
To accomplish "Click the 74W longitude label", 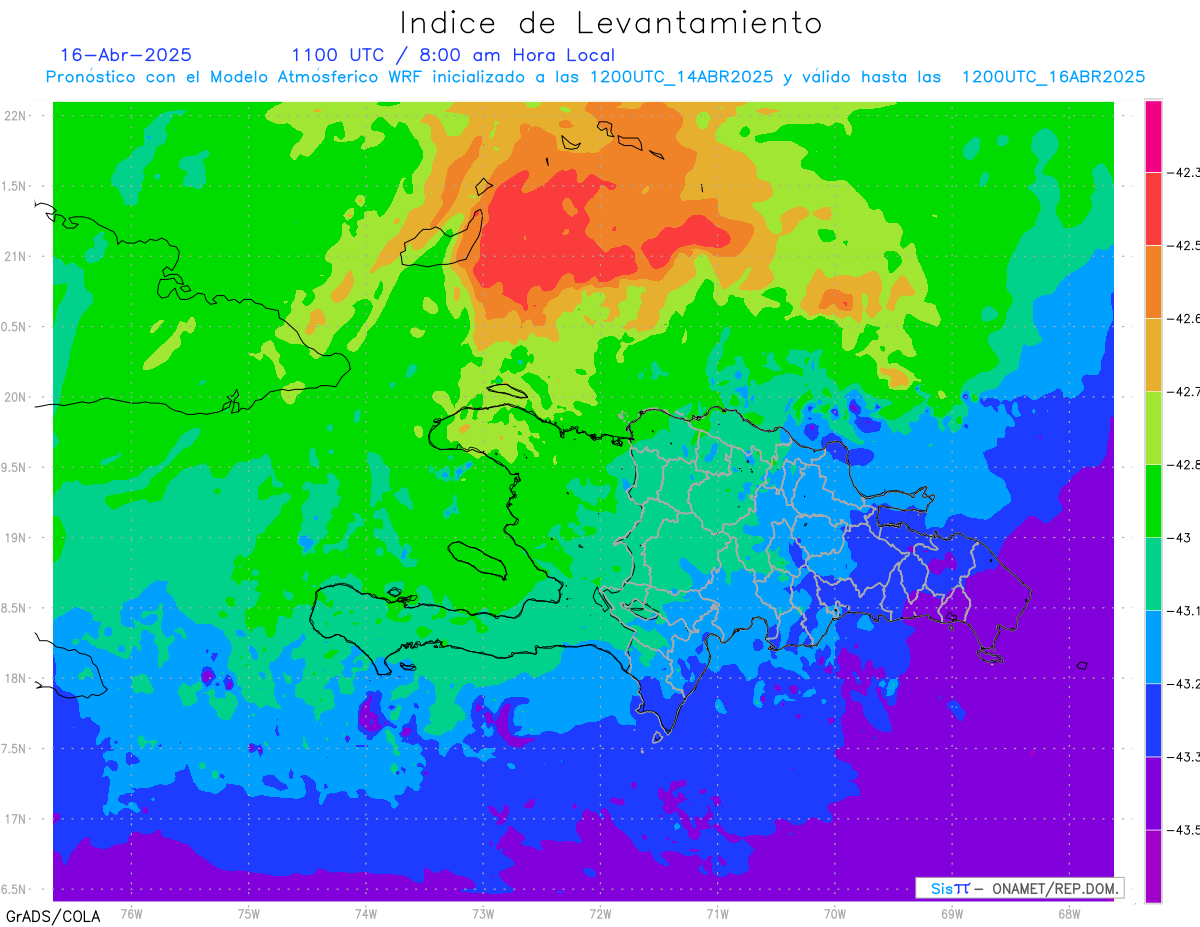I will (x=366, y=914).
